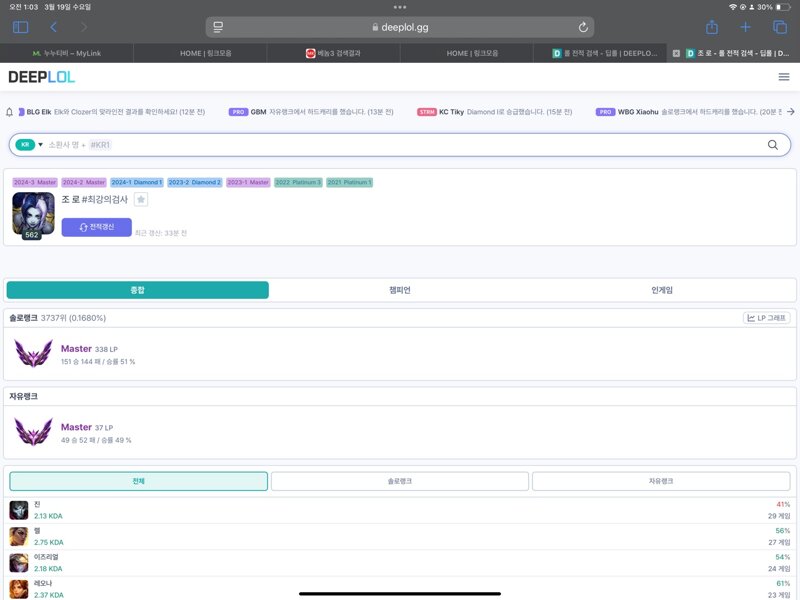The image size is (800, 600).
Task: Open the page menu icon in address bar
Action: (218, 27)
